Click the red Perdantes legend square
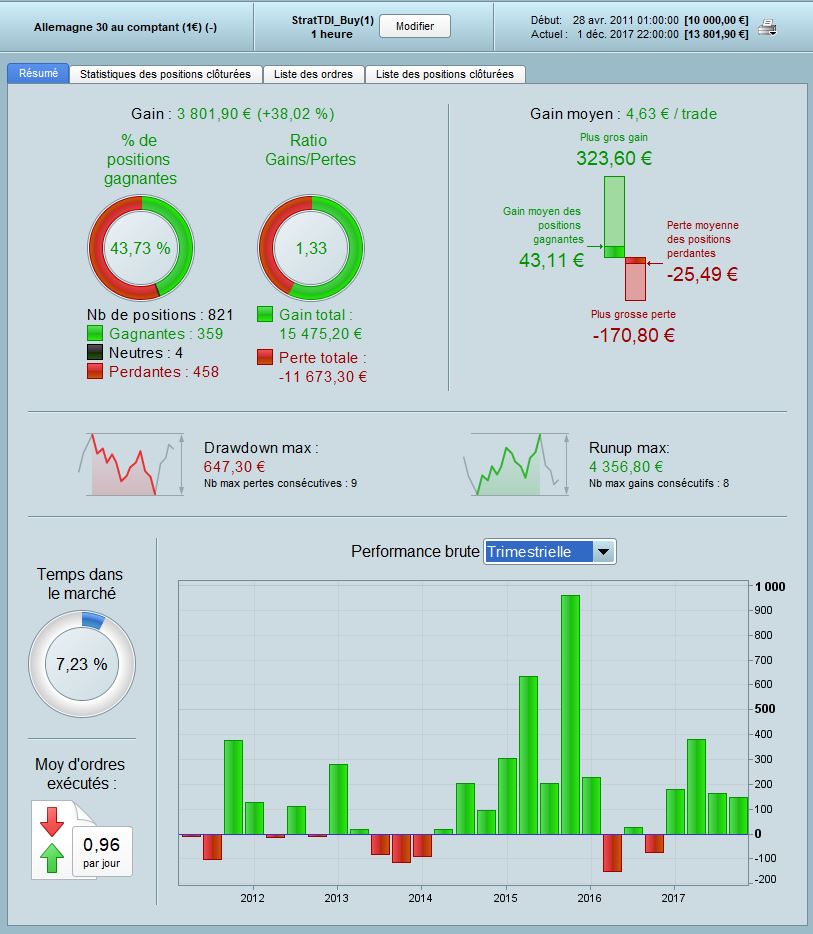 click(95, 371)
